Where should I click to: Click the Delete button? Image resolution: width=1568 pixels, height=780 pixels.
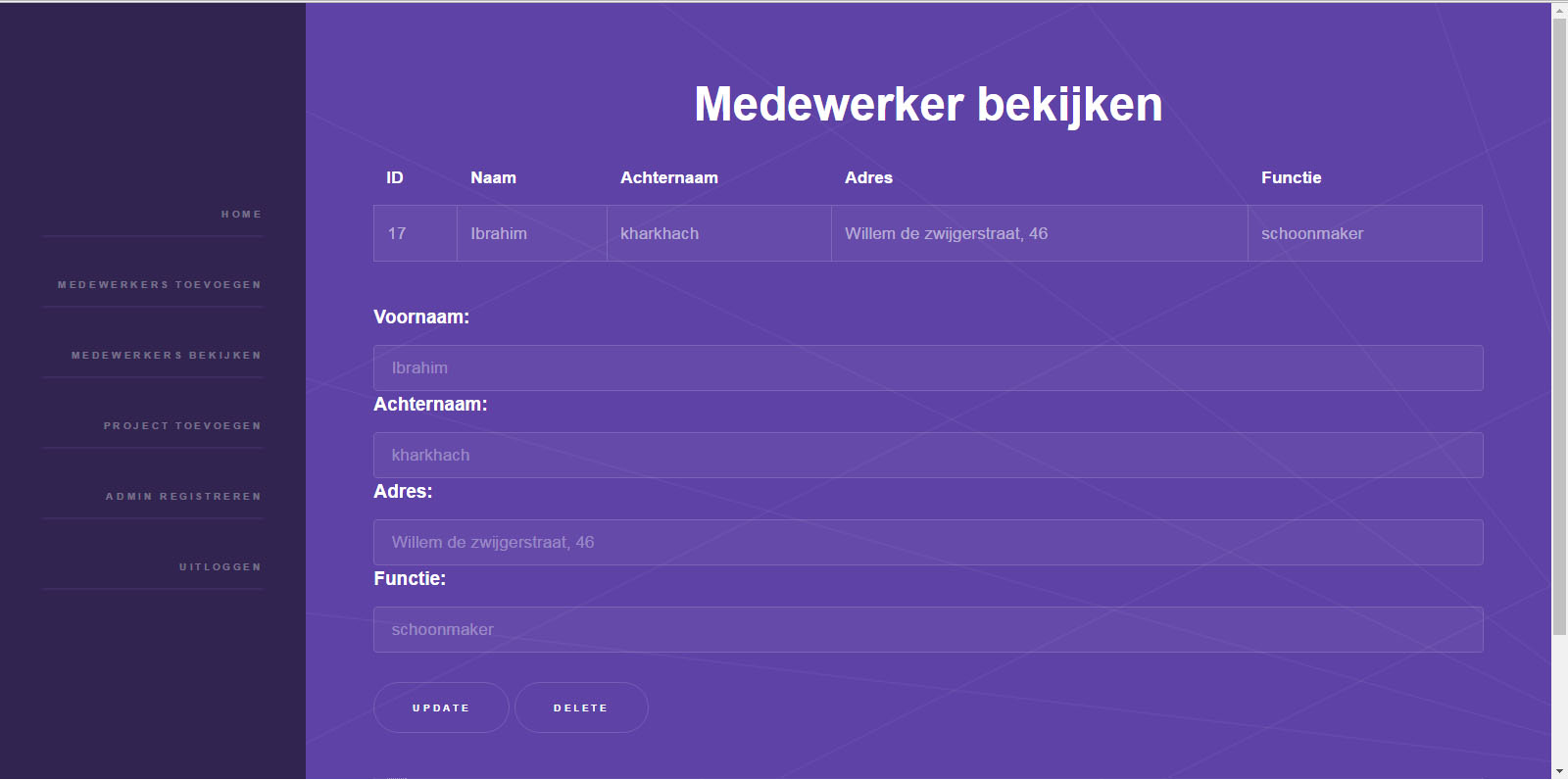point(581,707)
